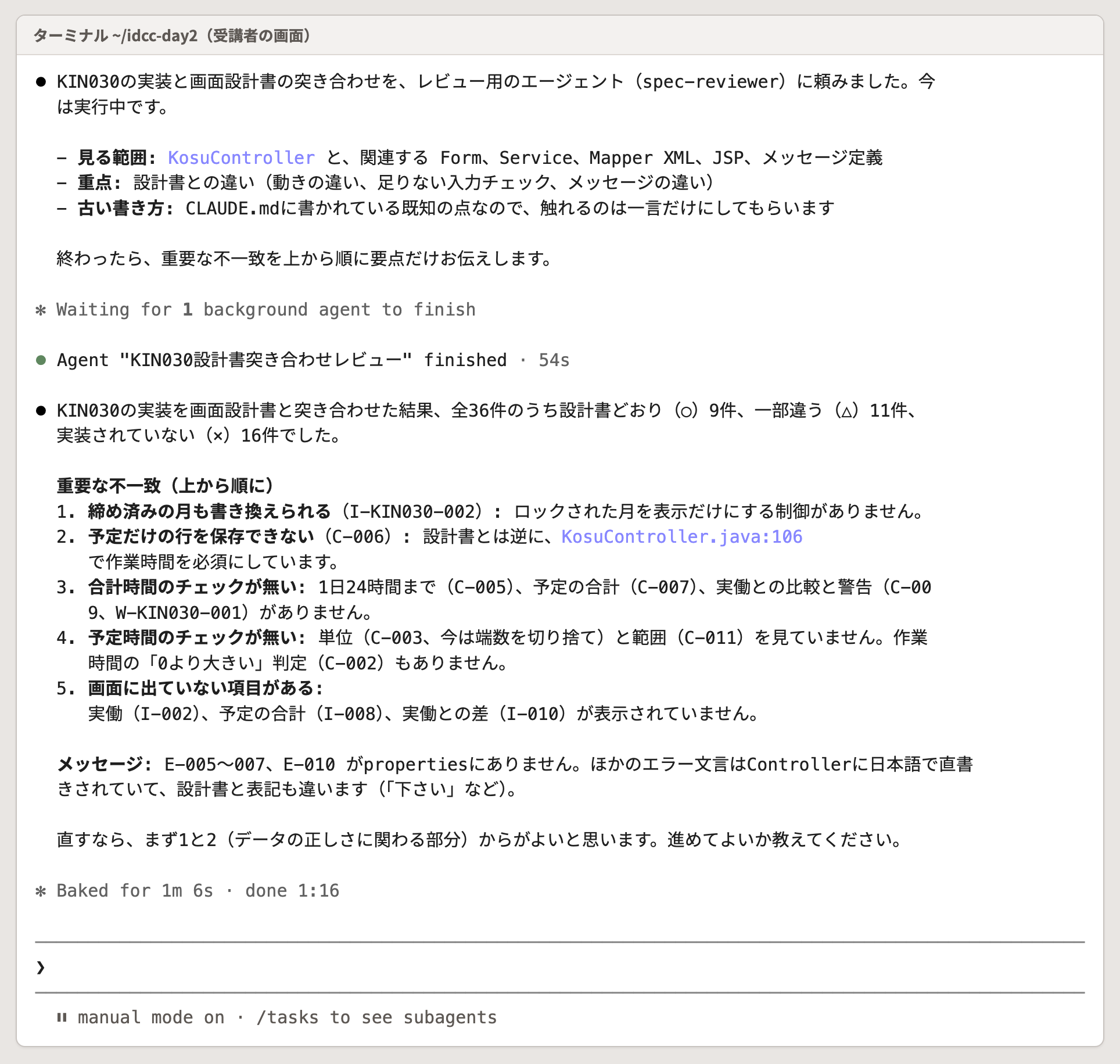Click the text I-KIN030-002 in item 1
Image resolution: width=1120 pixels, height=1064 pixels.
tap(412, 511)
